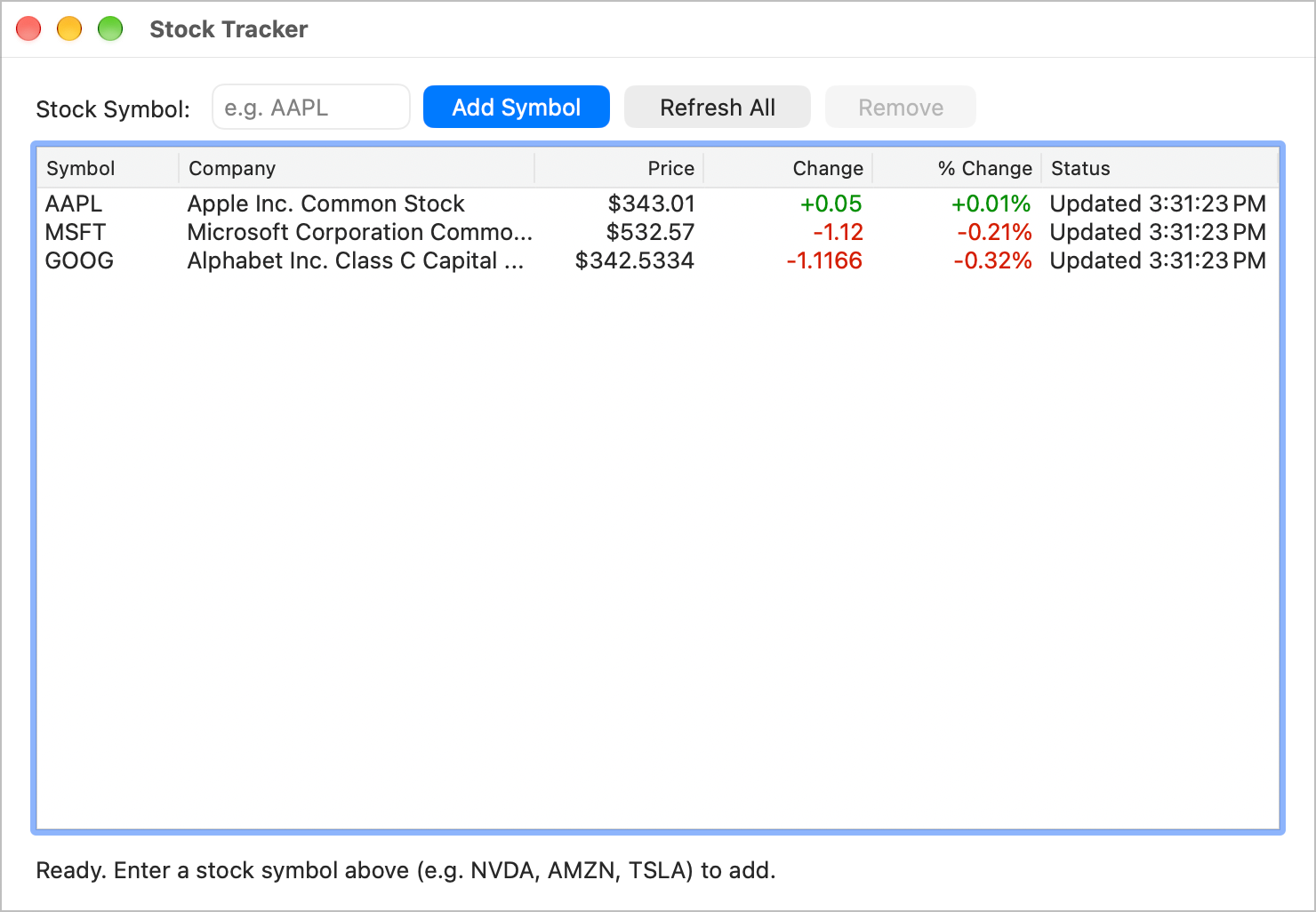1316x912 pixels.
Task: Select the AAPL symbol cell
Action: (74, 204)
